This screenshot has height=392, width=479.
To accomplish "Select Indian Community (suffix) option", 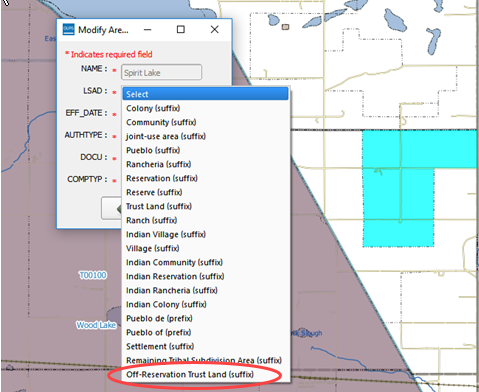I will (205, 262).
